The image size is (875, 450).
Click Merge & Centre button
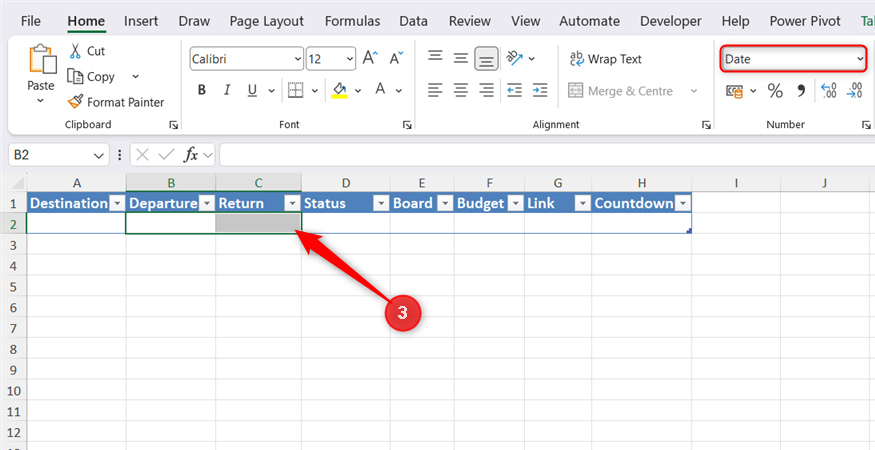click(x=621, y=91)
